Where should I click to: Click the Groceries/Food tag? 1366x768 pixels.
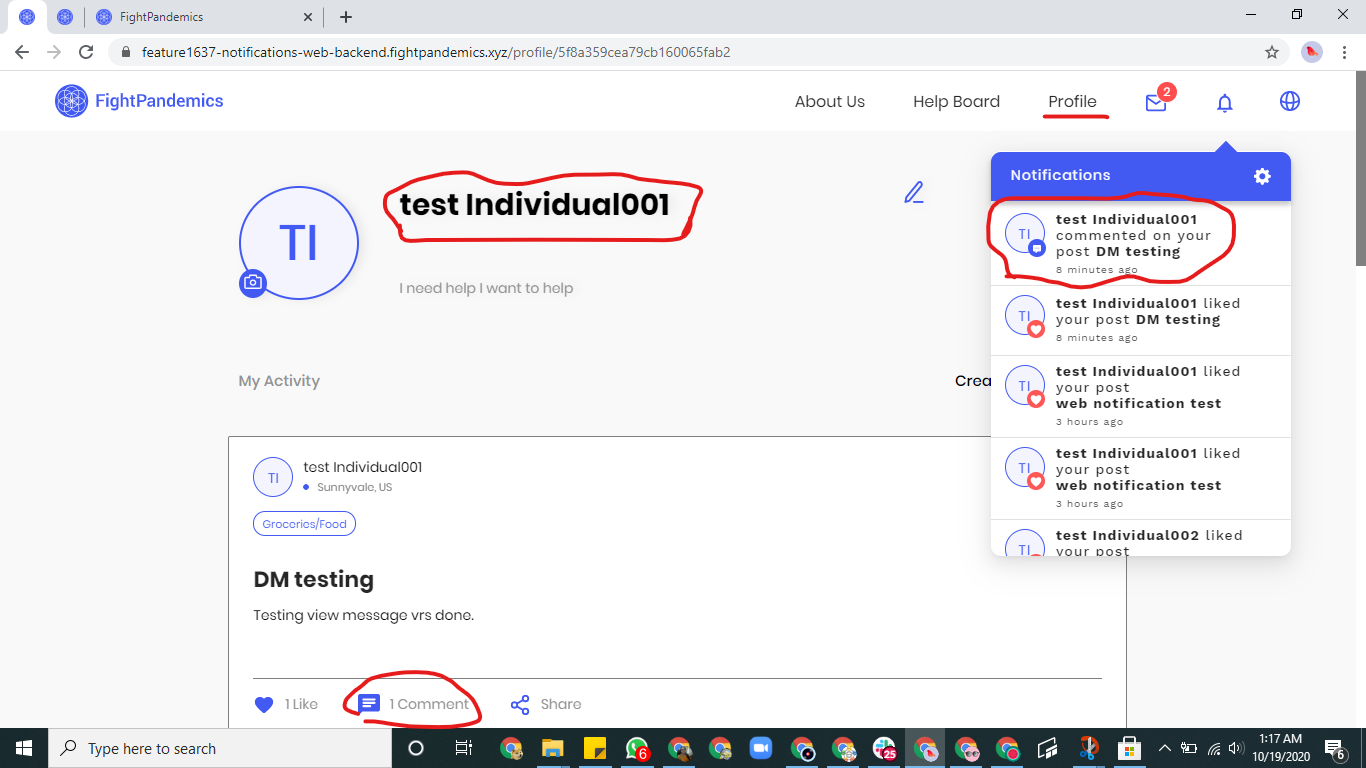pos(305,524)
